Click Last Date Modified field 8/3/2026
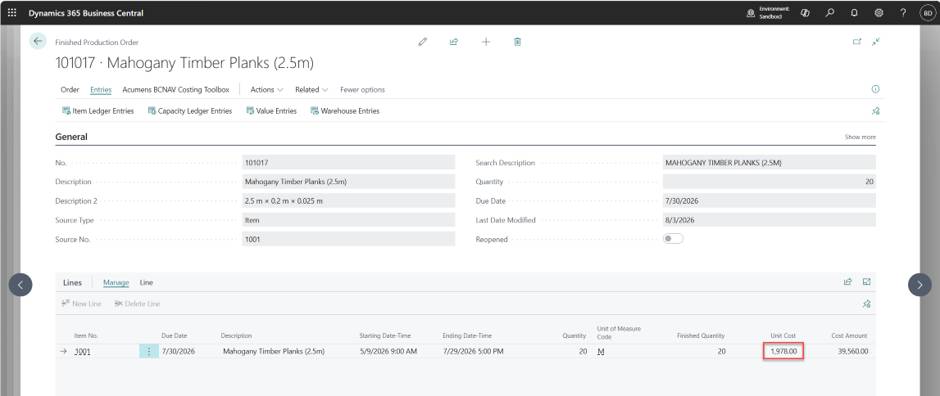The height and width of the screenshot is (396, 940). pyautogui.click(x=769, y=220)
